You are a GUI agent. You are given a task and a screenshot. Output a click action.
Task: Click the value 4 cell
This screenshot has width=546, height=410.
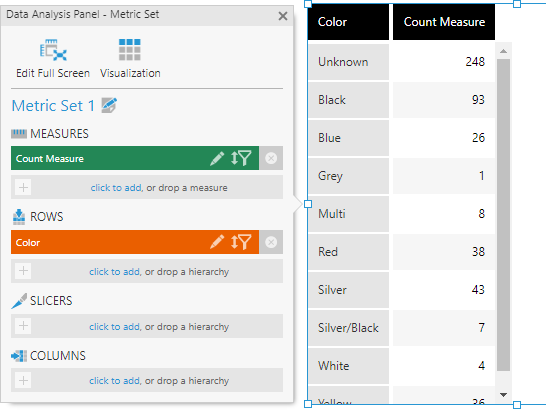pyautogui.click(x=444, y=365)
